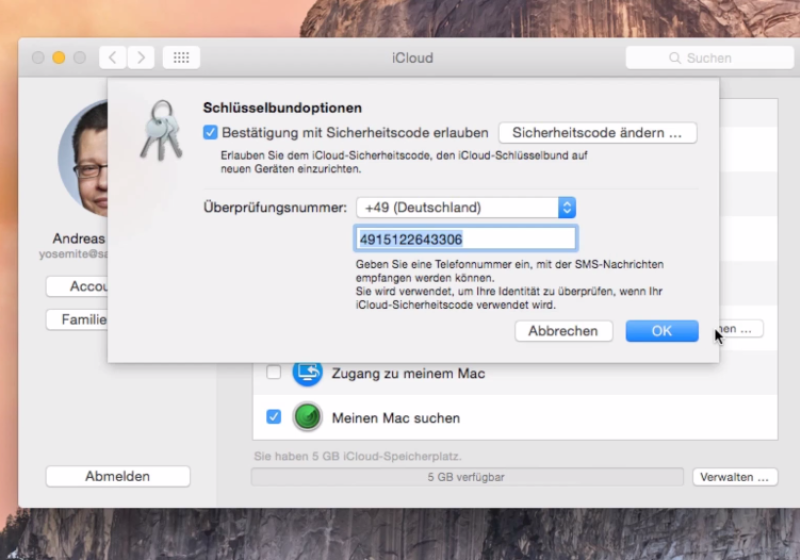800x560 pixels.
Task: Enable the Zugang zu meinem Mac checkbox
Action: tap(273, 373)
